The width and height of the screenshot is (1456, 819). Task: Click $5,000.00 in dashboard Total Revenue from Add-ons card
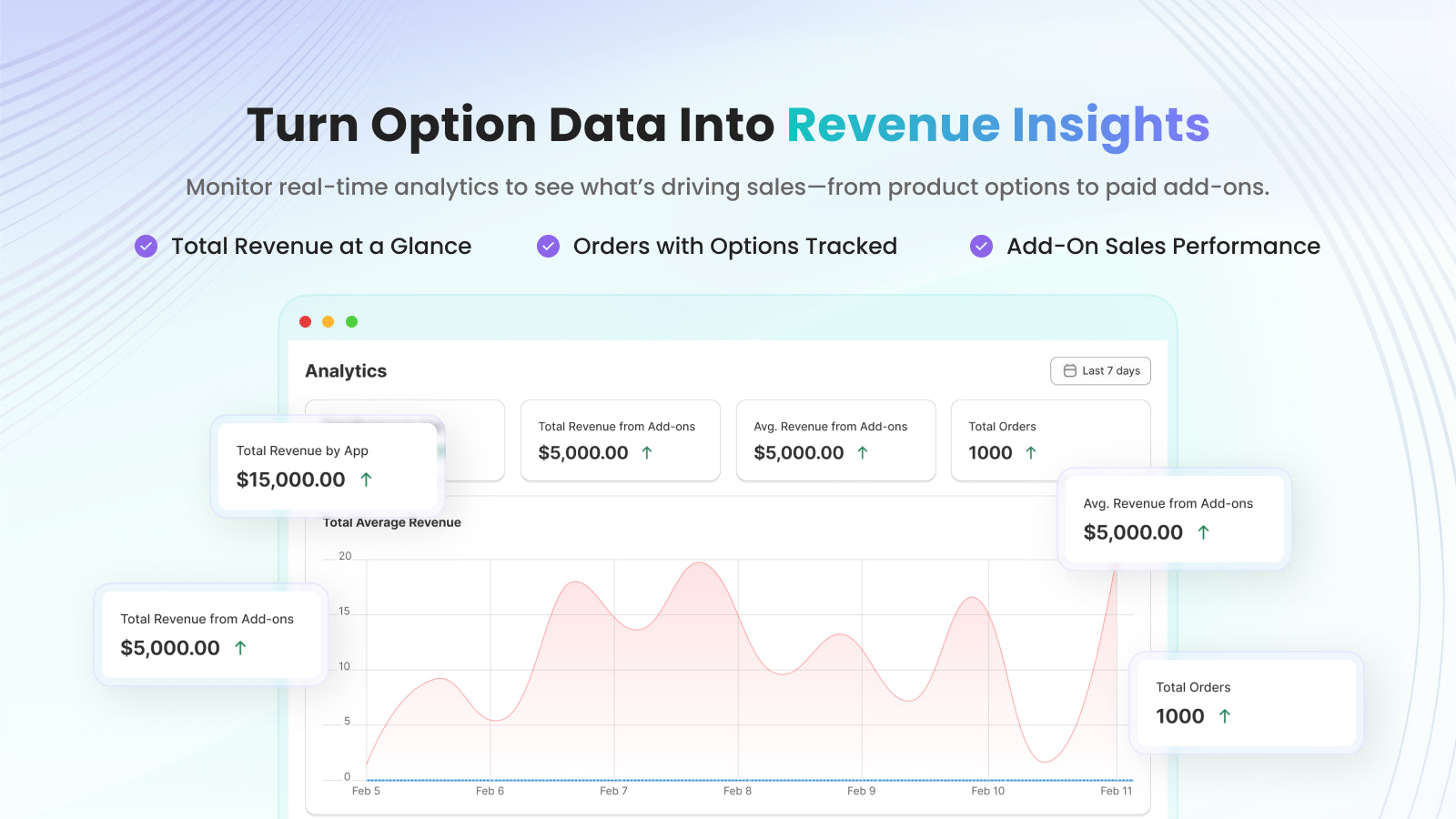[x=583, y=452]
